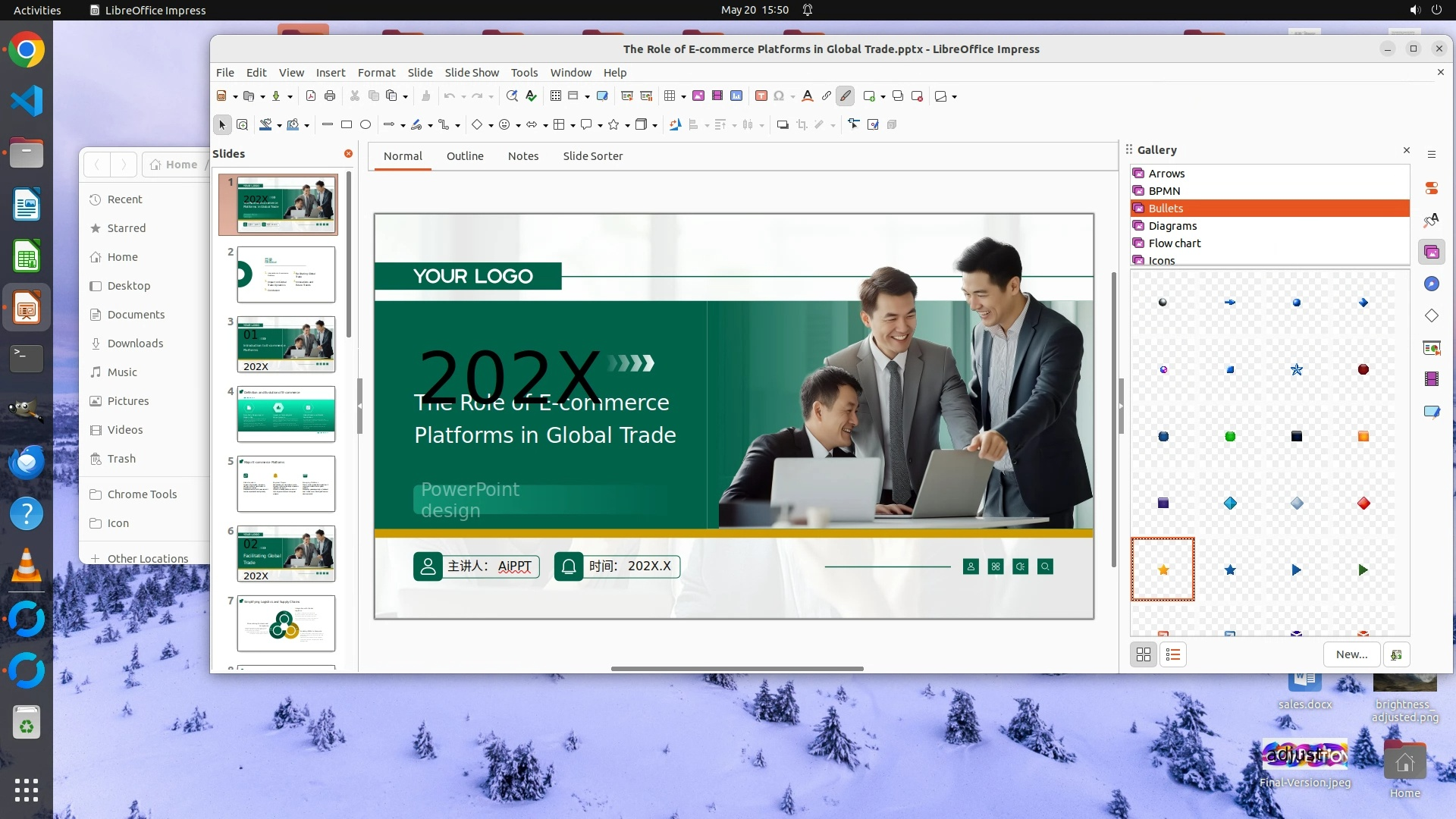Viewport: 1456px width, 819px height.
Task: Click Insert Text Box icon
Action: click(x=761, y=96)
